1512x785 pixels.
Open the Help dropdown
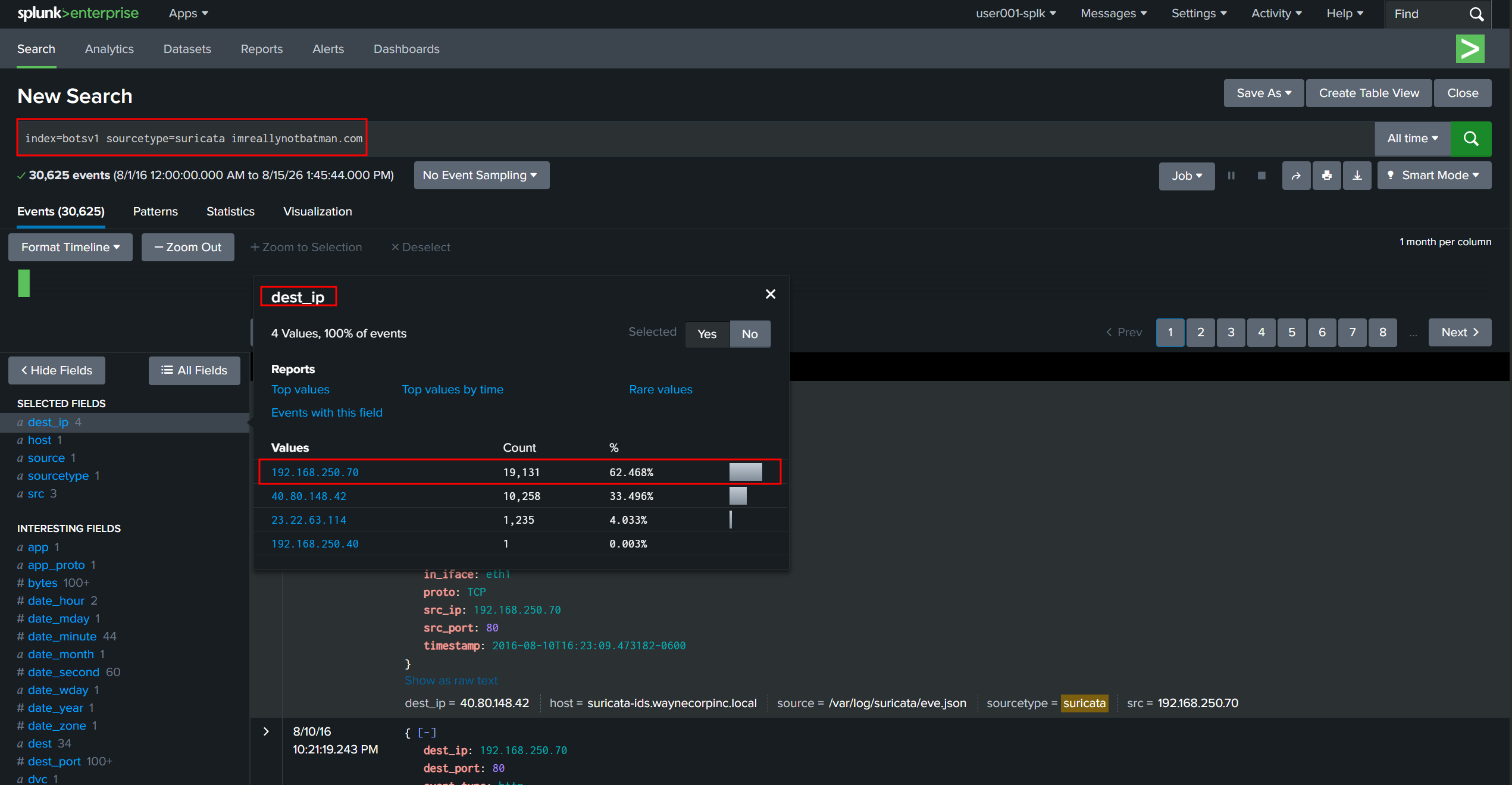[x=1345, y=13]
